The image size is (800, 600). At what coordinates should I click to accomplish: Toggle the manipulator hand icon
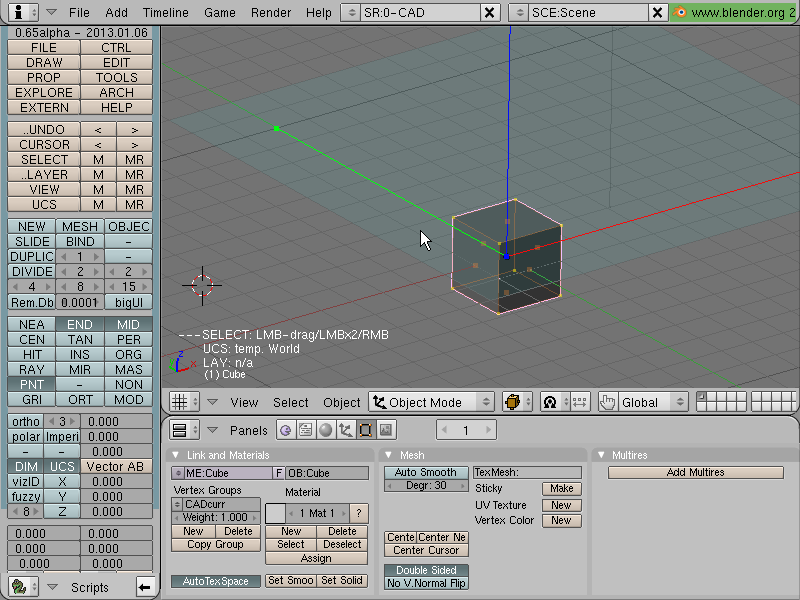[607, 402]
